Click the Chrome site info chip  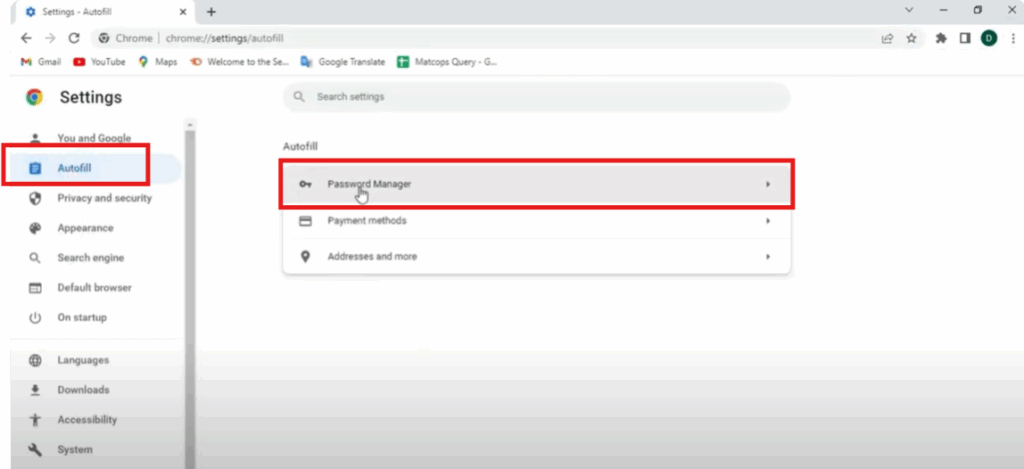(x=125, y=39)
